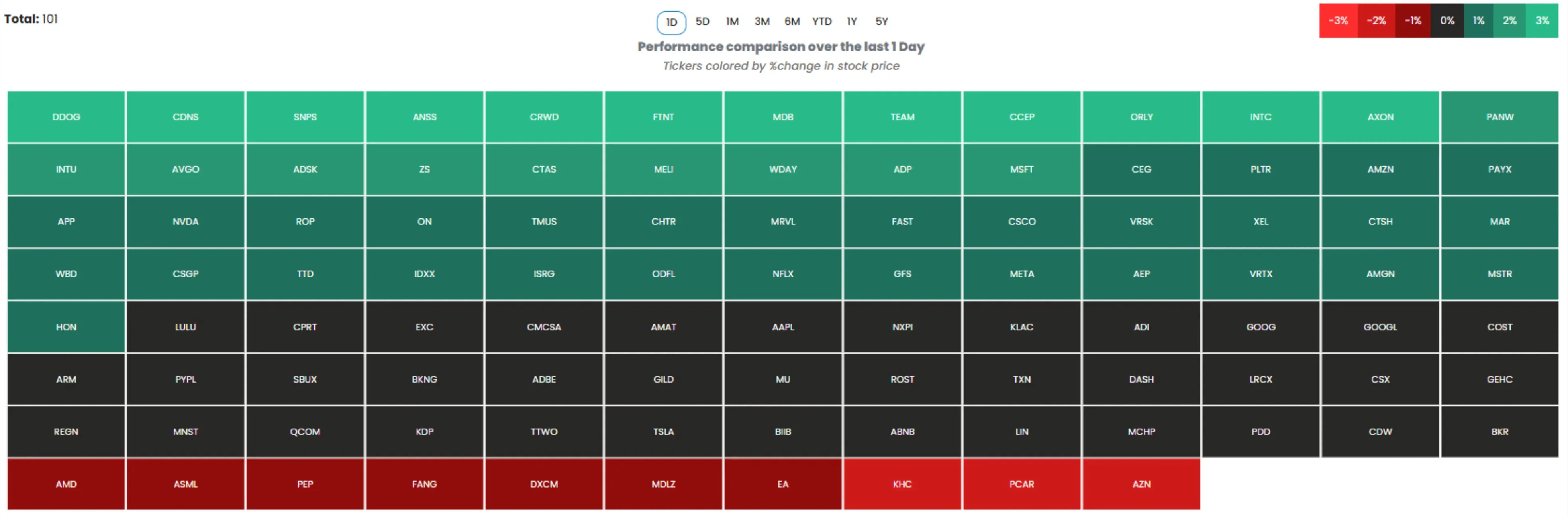Select the MAR heatmap tile
1568x517 pixels.
click(1500, 222)
